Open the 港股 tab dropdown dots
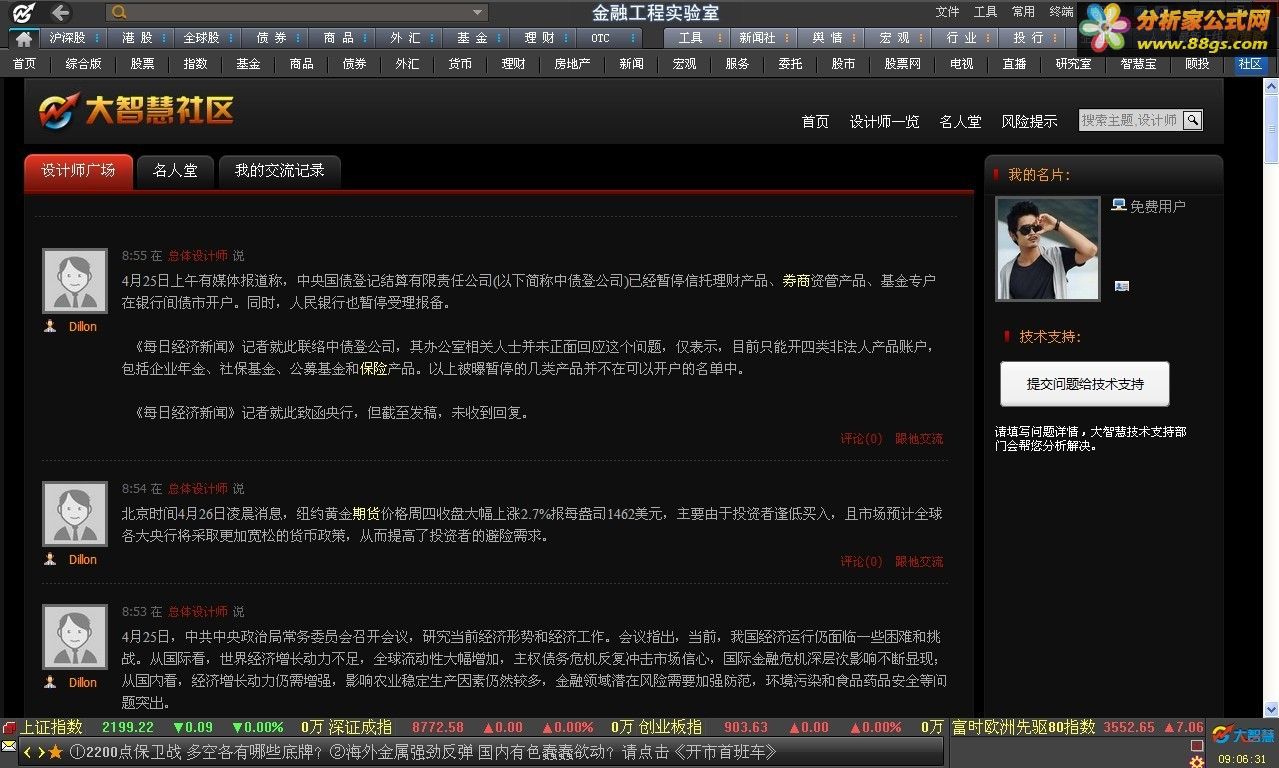The height and width of the screenshot is (768, 1279). coord(165,38)
